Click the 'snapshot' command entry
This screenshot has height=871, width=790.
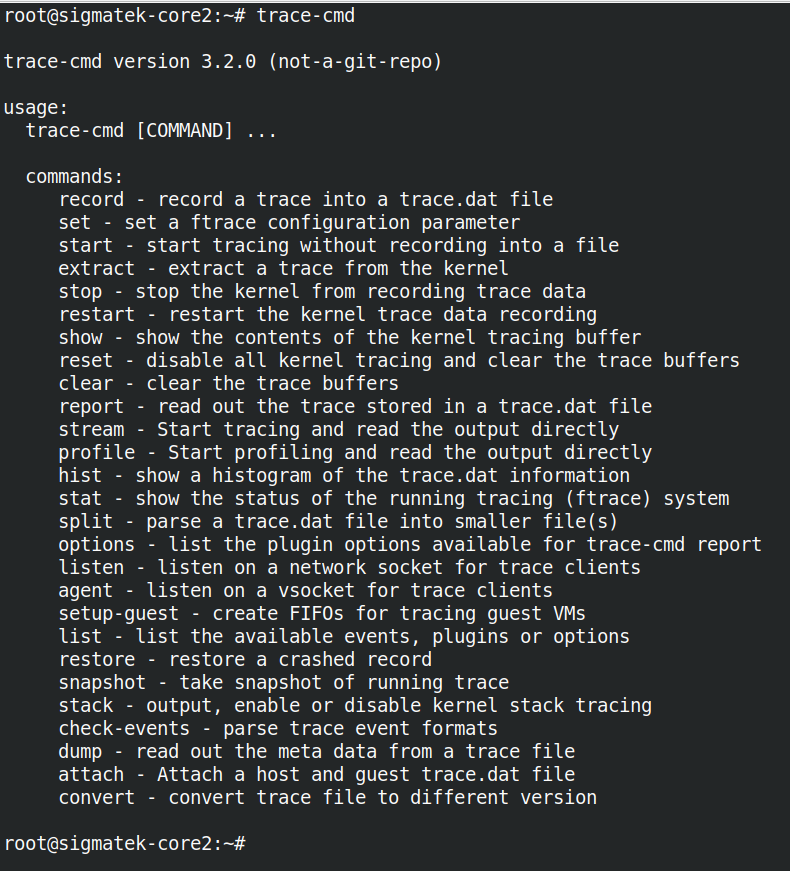pyautogui.click(x=102, y=682)
